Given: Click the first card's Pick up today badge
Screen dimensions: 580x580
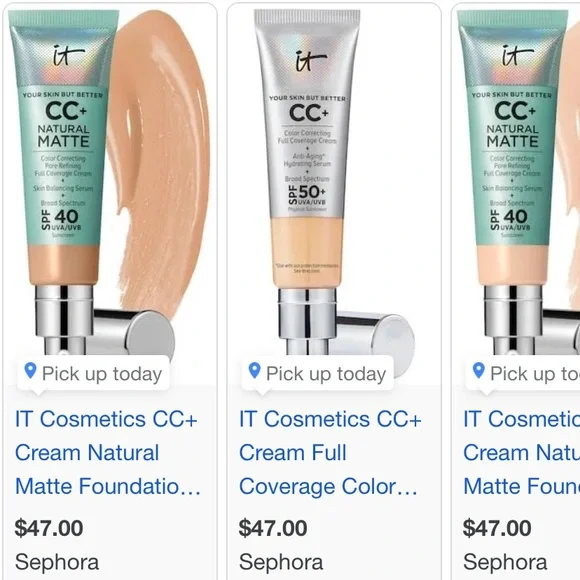Looking at the screenshot, I should [x=94, y=373].
